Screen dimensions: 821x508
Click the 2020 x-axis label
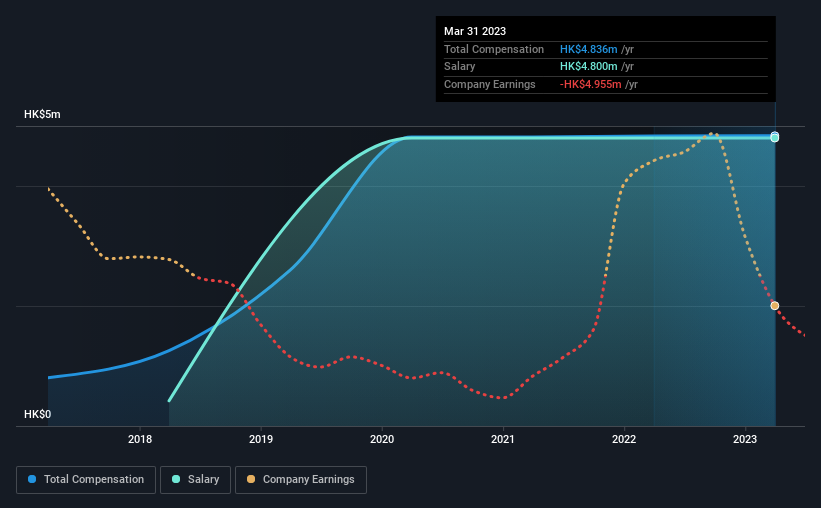click(x=382, y=439)
